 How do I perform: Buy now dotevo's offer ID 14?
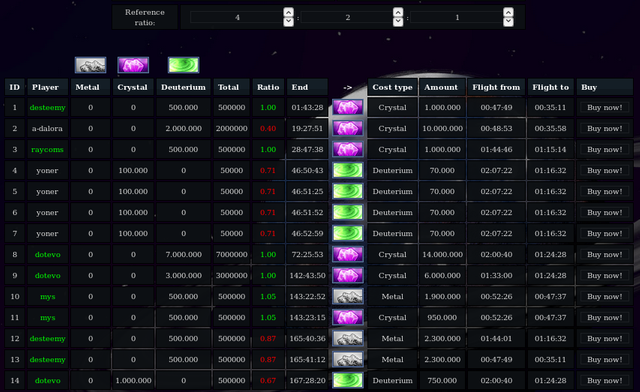tap(604, 381)
